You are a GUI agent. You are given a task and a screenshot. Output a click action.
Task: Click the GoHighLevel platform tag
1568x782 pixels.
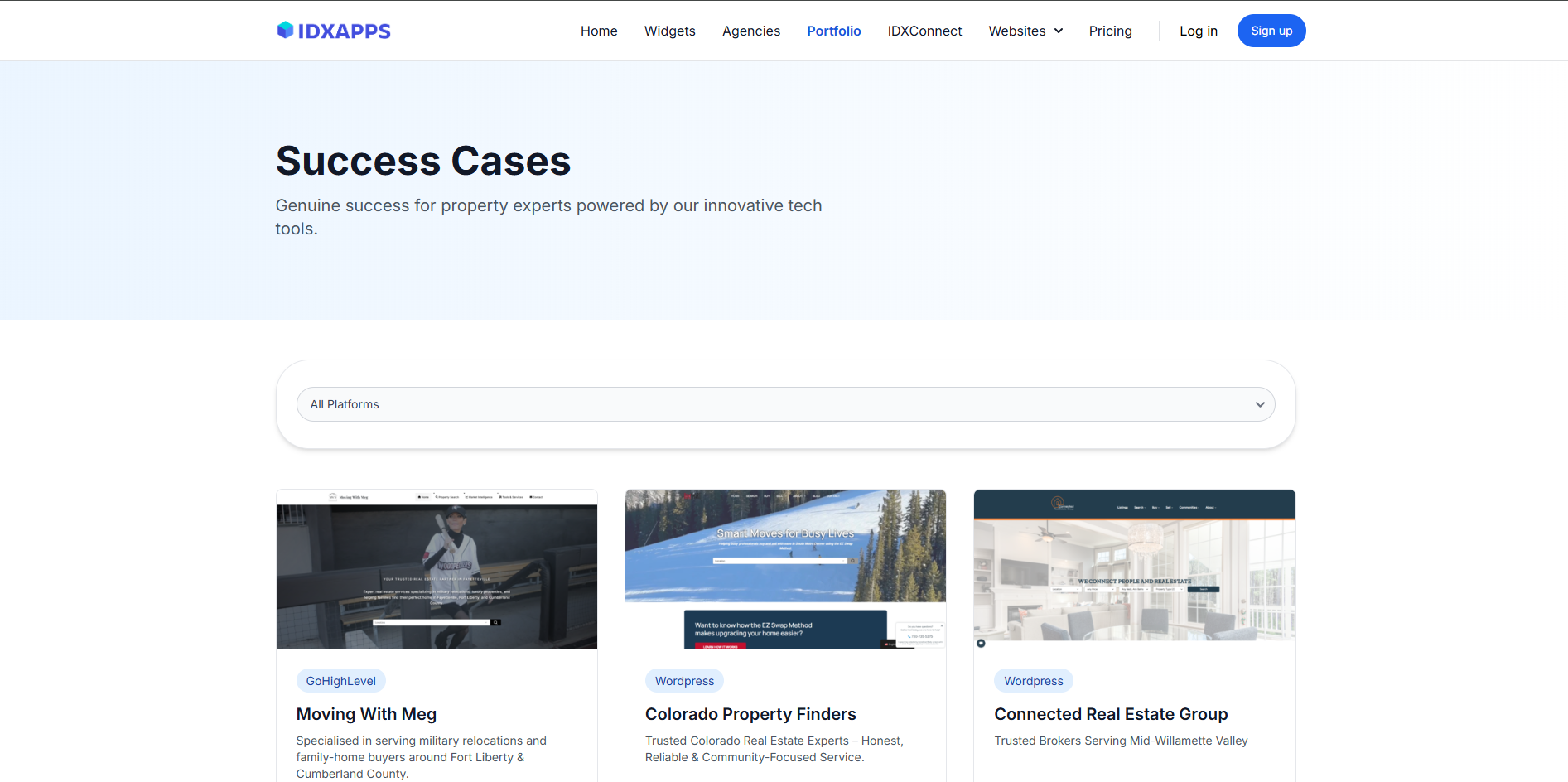coord(340,681)
